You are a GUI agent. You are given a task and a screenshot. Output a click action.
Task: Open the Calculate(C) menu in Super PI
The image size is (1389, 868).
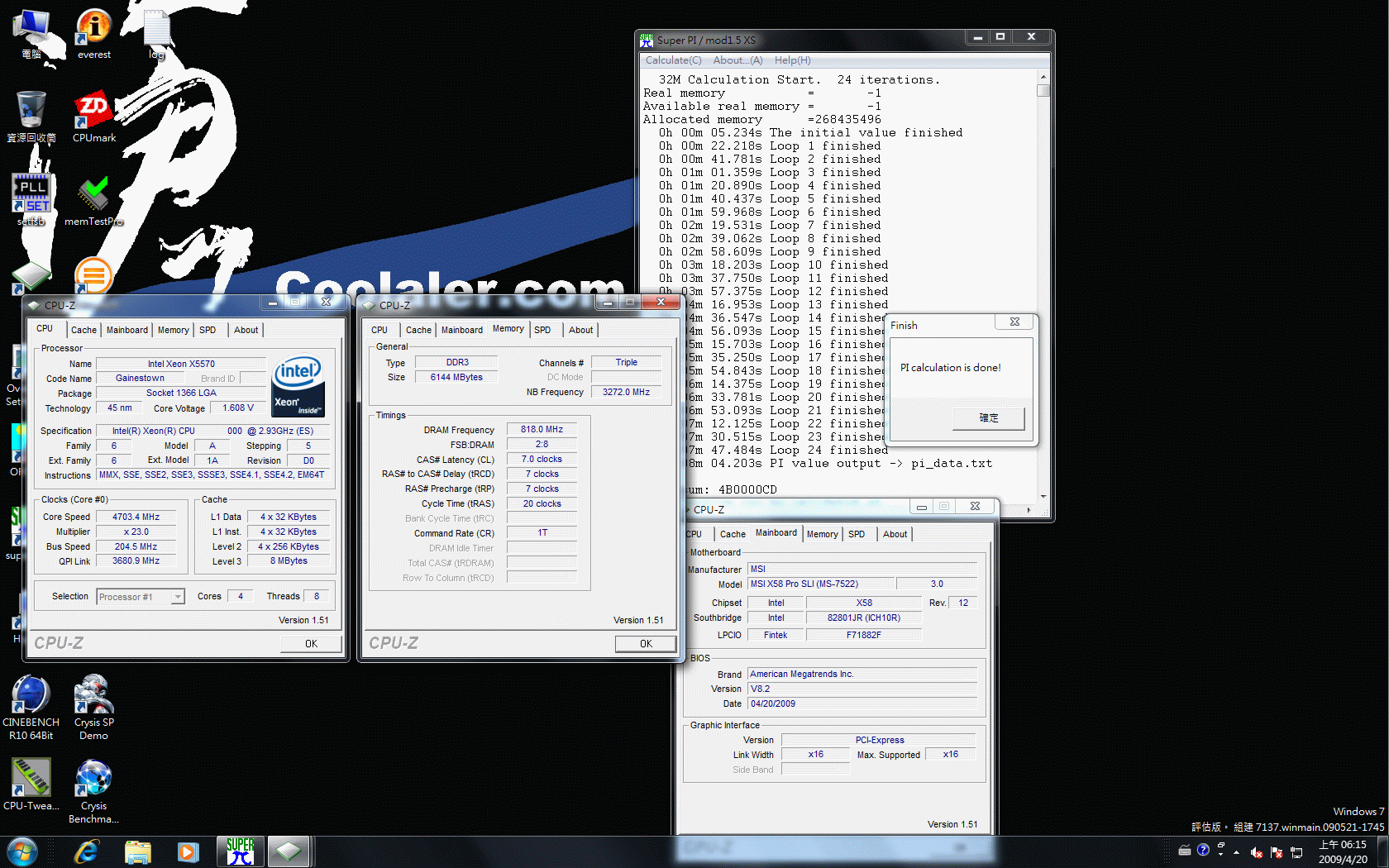click(673, 60)
